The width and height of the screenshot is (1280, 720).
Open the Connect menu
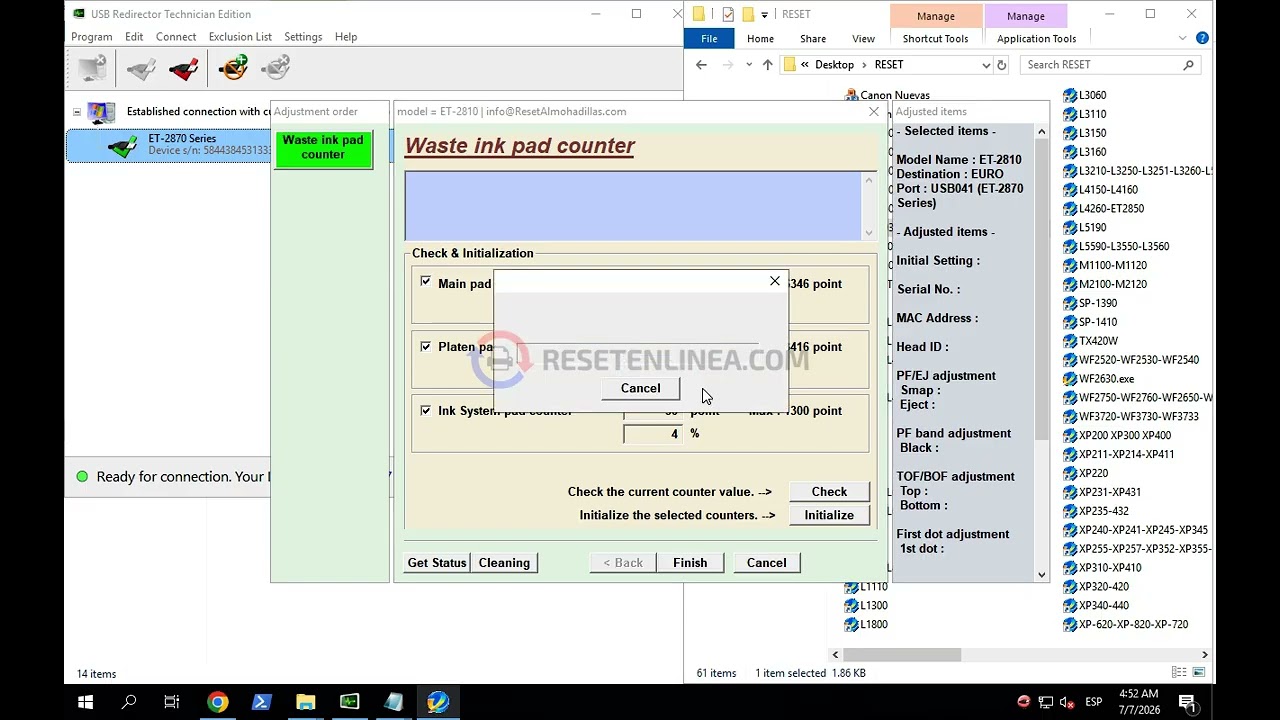click(x=176, y=37)
